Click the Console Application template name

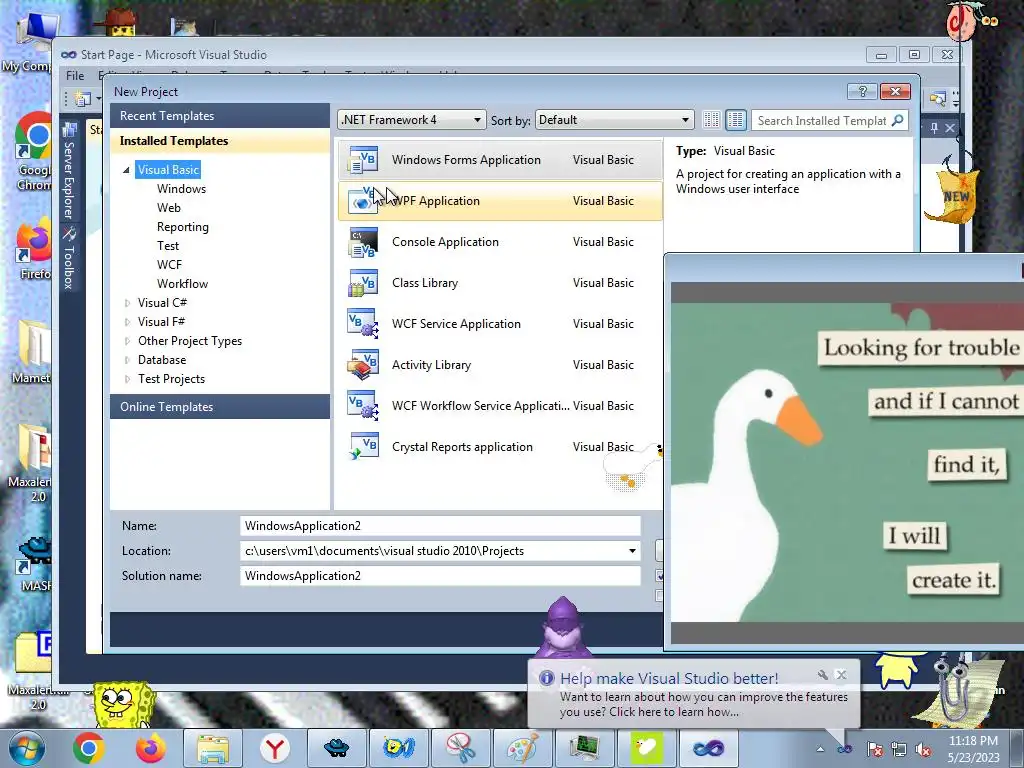(x=445, y=242)
